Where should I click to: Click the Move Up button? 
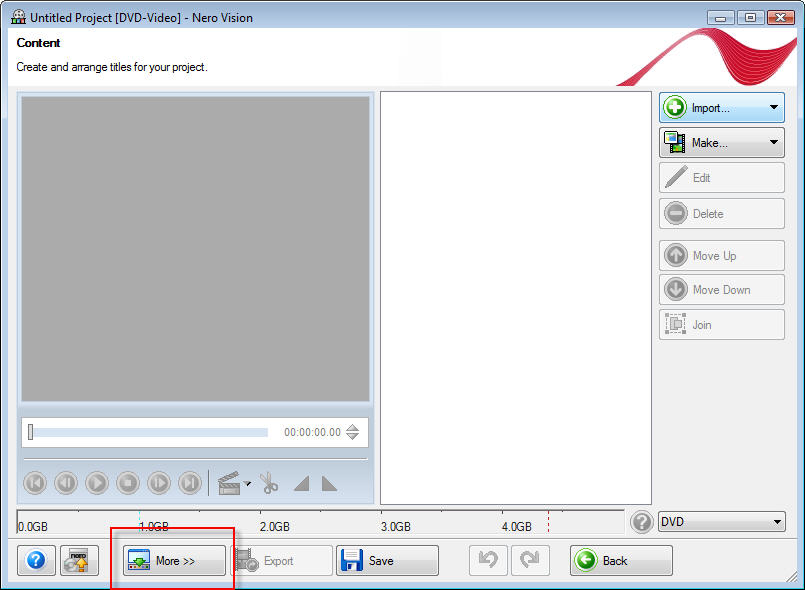coord(721,255)
